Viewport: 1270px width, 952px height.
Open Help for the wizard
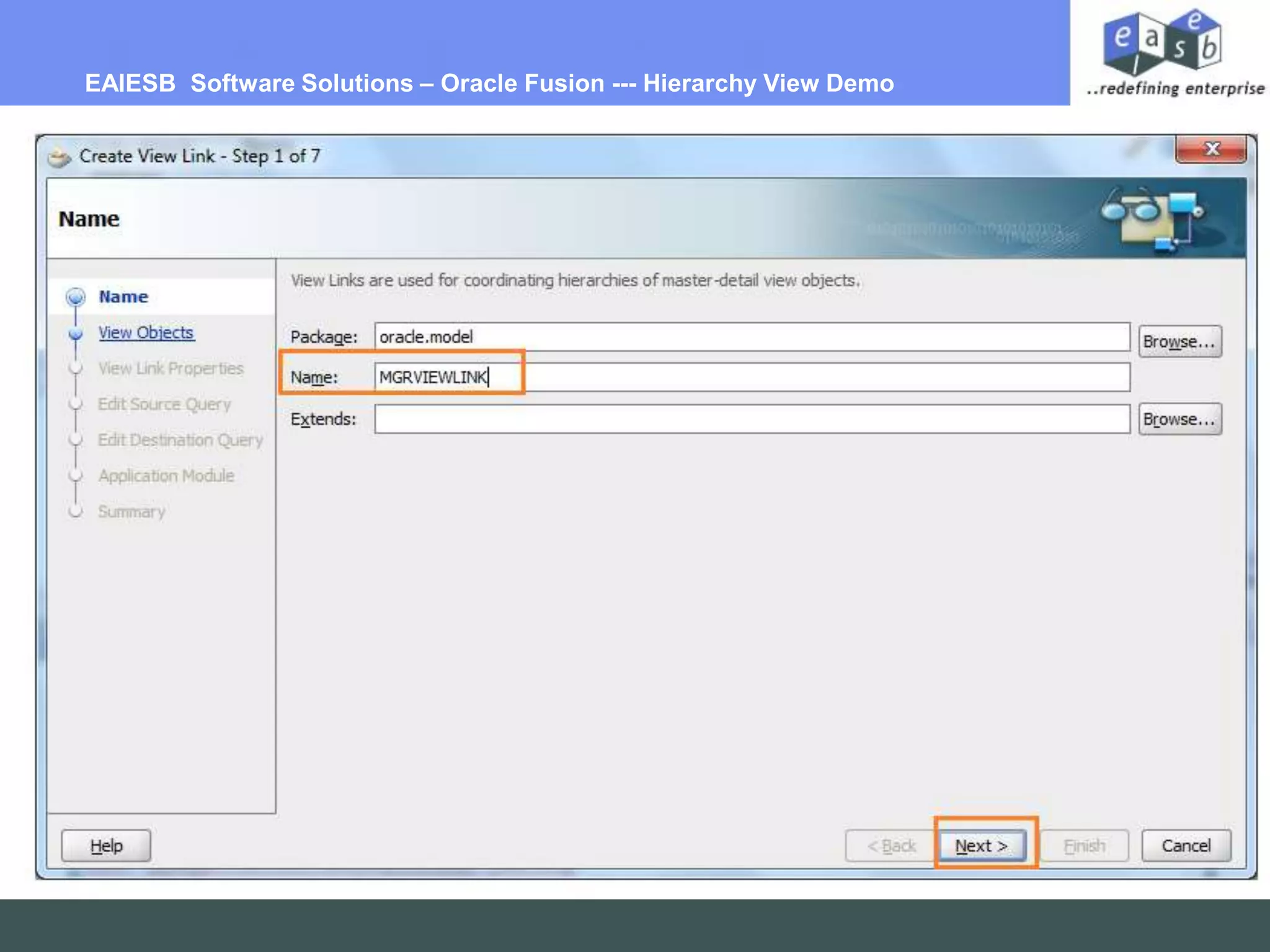coord(106,845)
